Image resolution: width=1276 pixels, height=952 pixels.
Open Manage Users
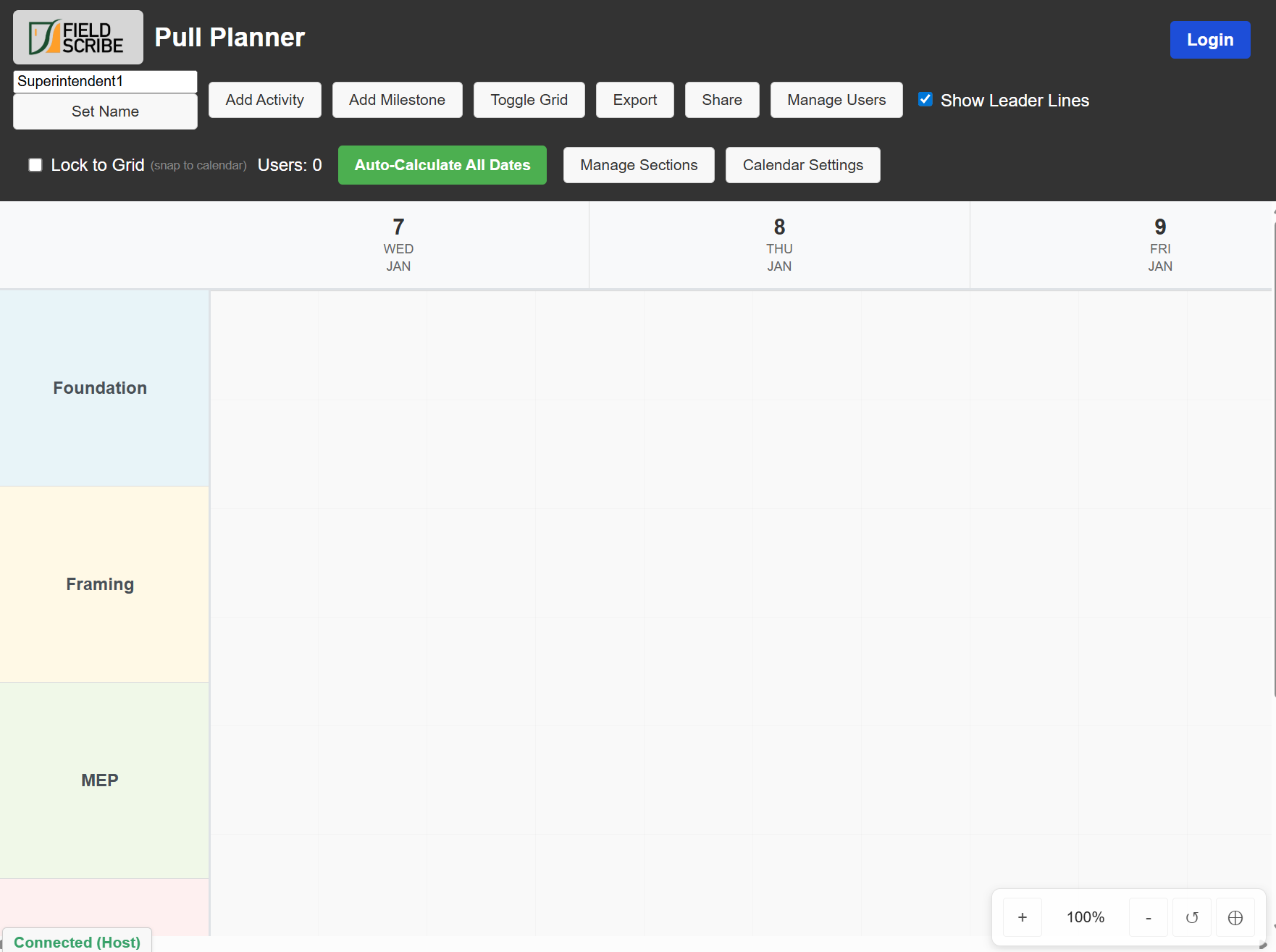[x=836, y=100]
